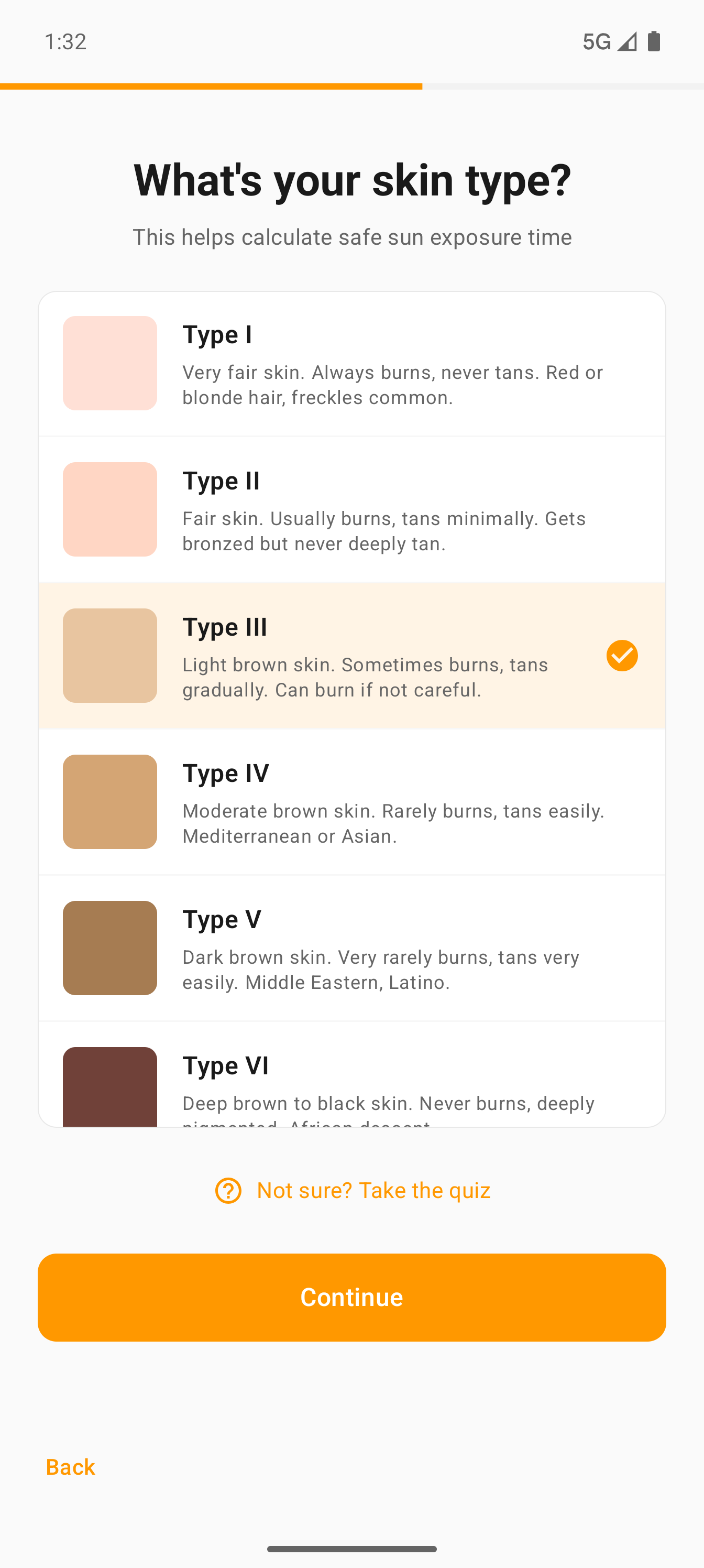Click the orange onboarding progress bar
Image resolution: width=704 pixels, height=1568 pixels.
click(211, 86)
